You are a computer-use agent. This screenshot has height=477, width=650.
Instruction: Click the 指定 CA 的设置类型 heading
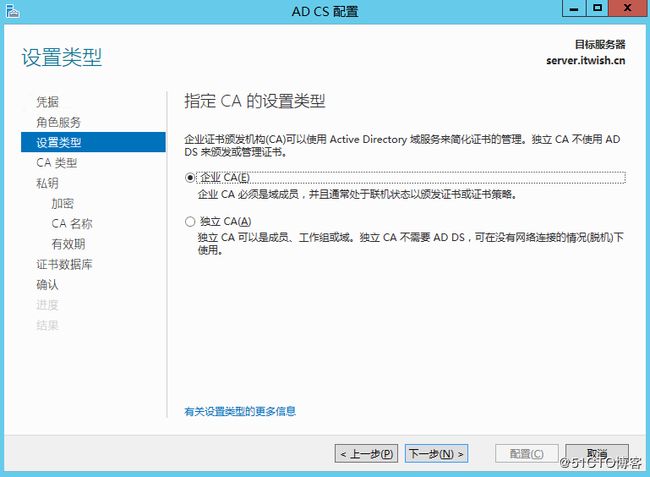255,101
